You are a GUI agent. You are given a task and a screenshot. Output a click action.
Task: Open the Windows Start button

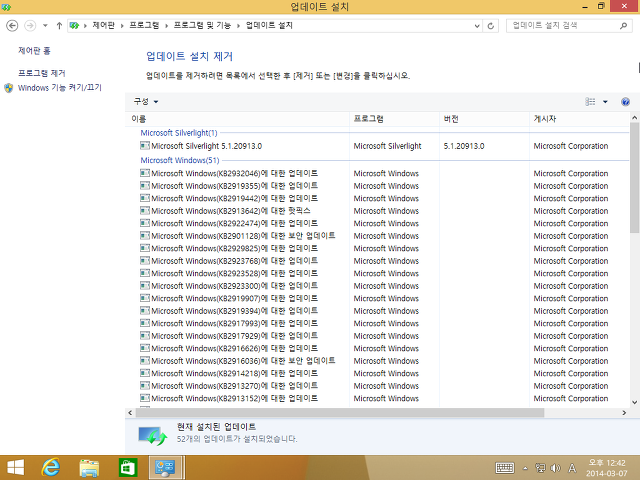pos(16,468)
